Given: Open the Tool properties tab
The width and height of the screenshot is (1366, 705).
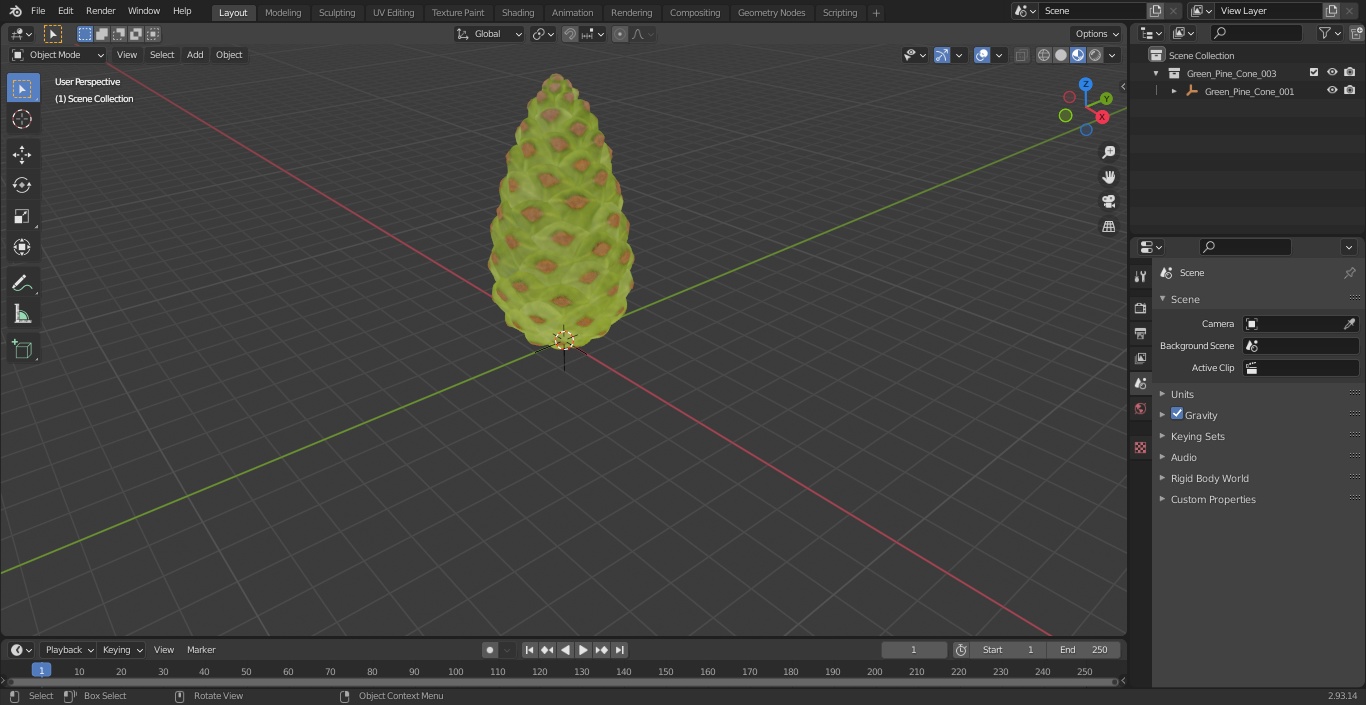Looking at the screenshot, I should tap(1140, 276).
